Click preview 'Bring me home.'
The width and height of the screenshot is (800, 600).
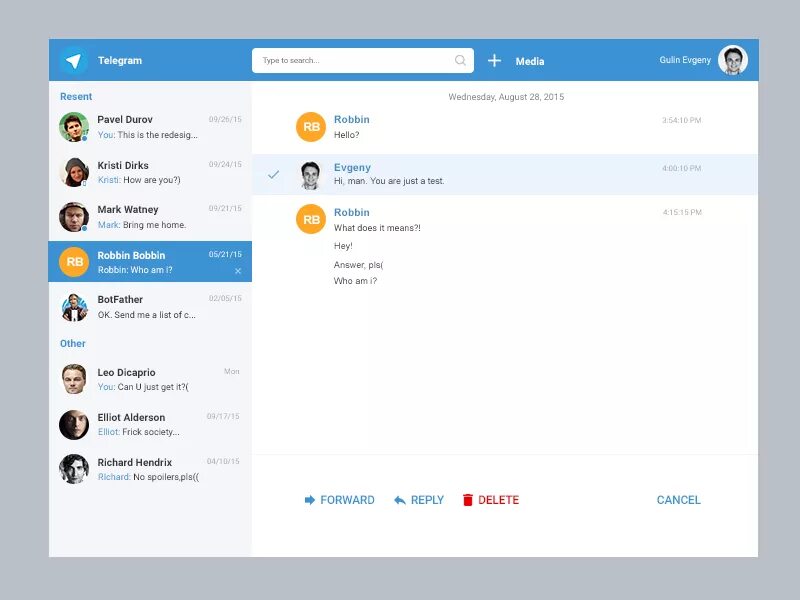[x=155, y=225]
